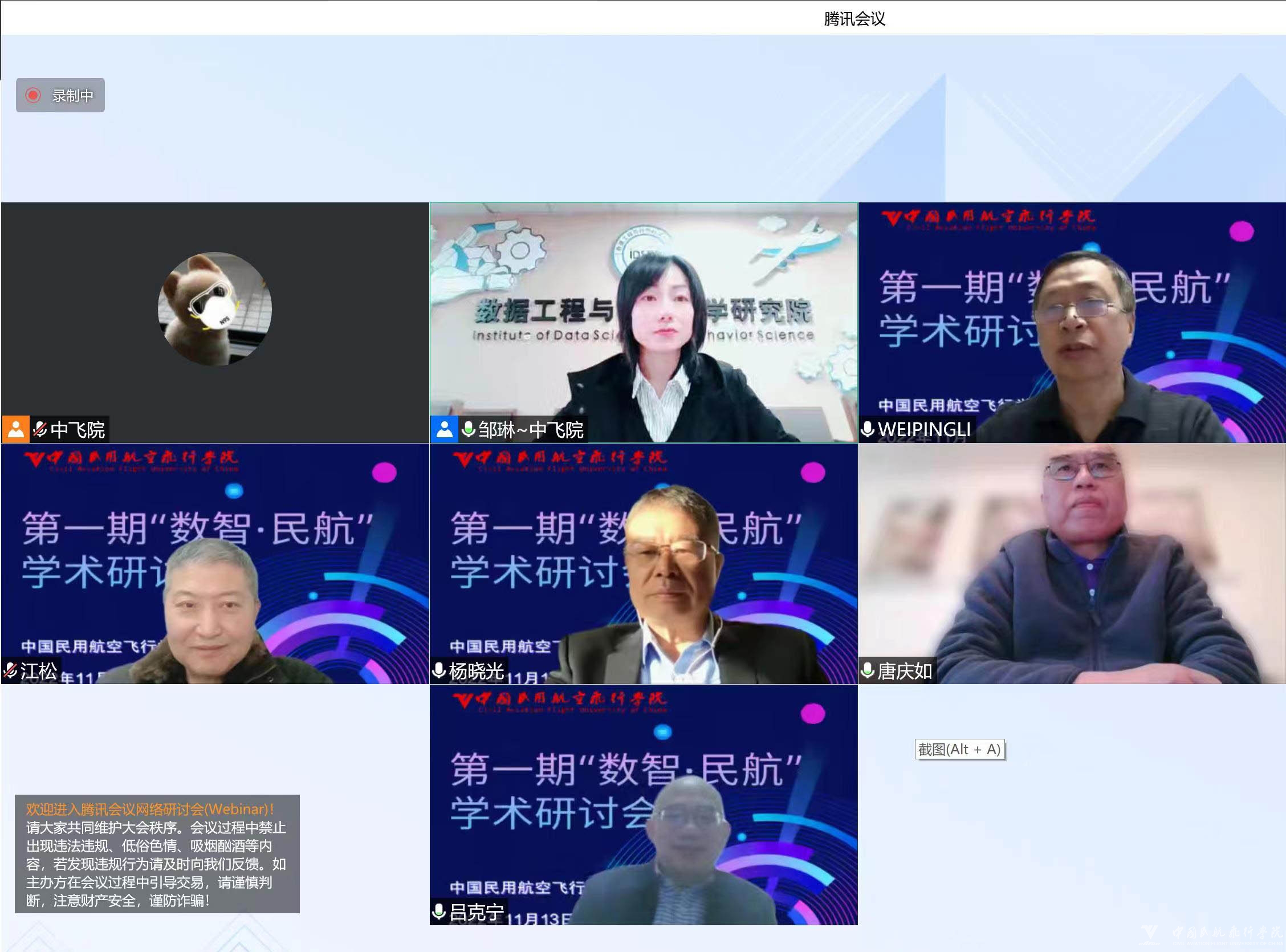Click the microphone icon beside 唐庆如
This screenshot has height=952, width=1286.
tap(868, 670)
